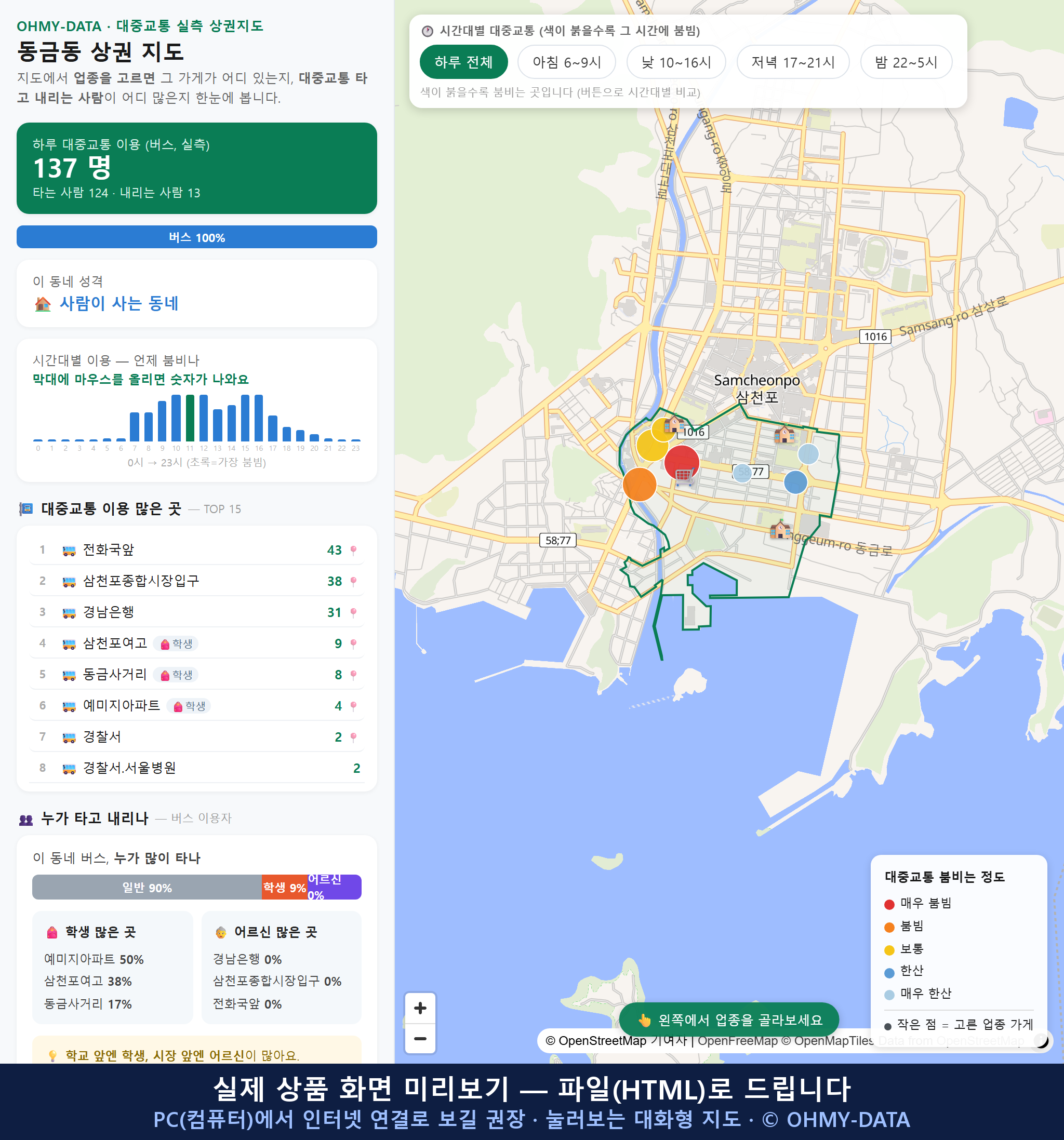Zoom in the map with plus button
The width and height of the screenshot is (1064, 1140).
tap(420, 1008)
